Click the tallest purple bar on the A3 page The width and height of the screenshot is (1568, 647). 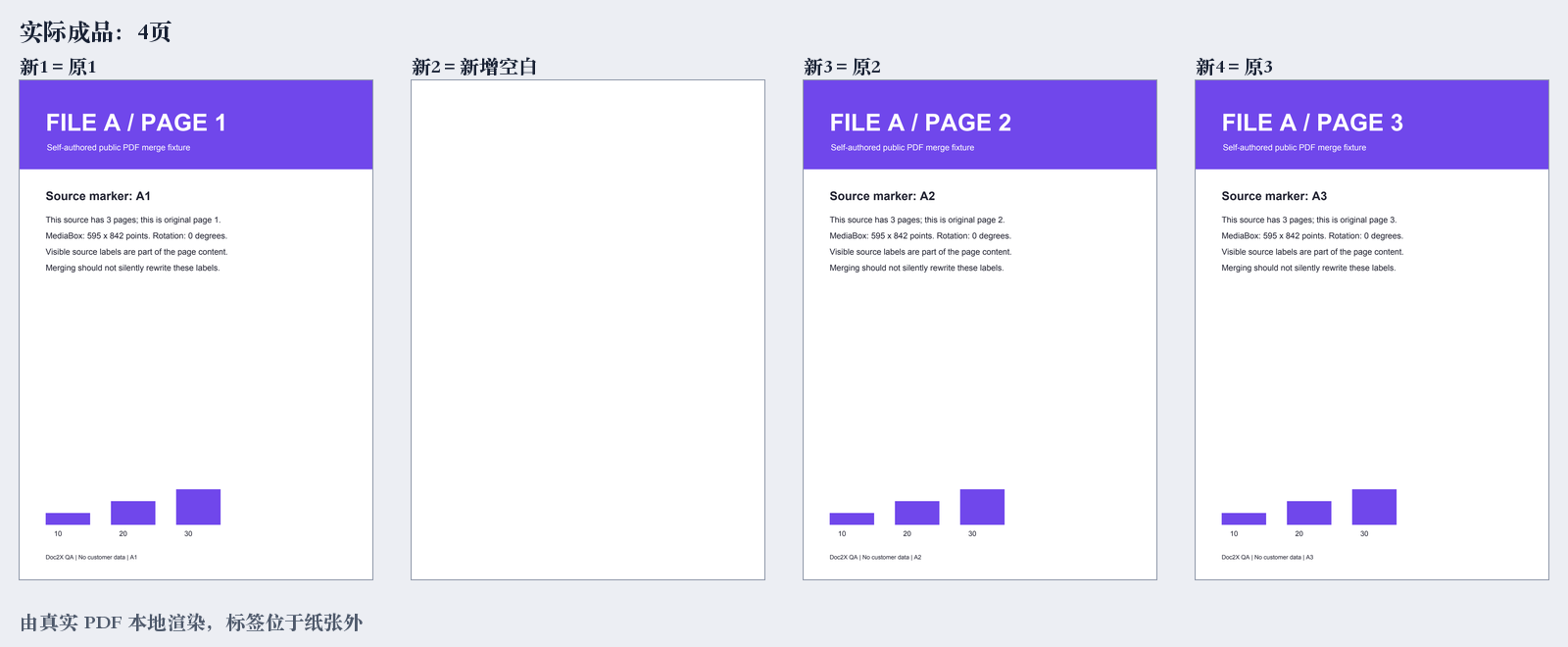point(1374,507)
